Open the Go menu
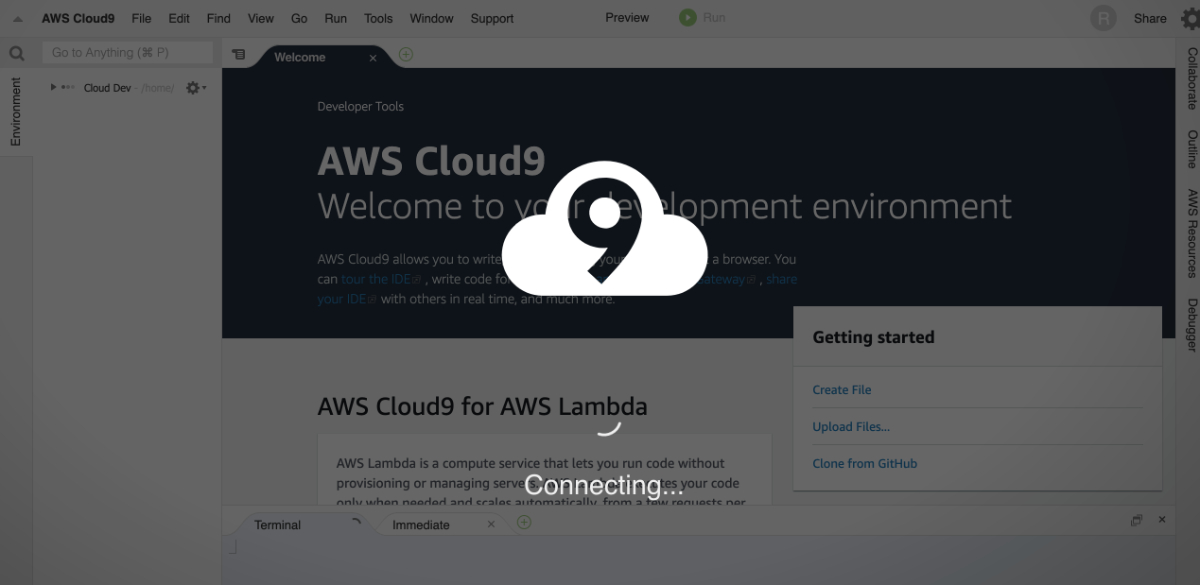Image resolution: width=1200 pixels, height=585 pixels. click(x=299, y=18)
